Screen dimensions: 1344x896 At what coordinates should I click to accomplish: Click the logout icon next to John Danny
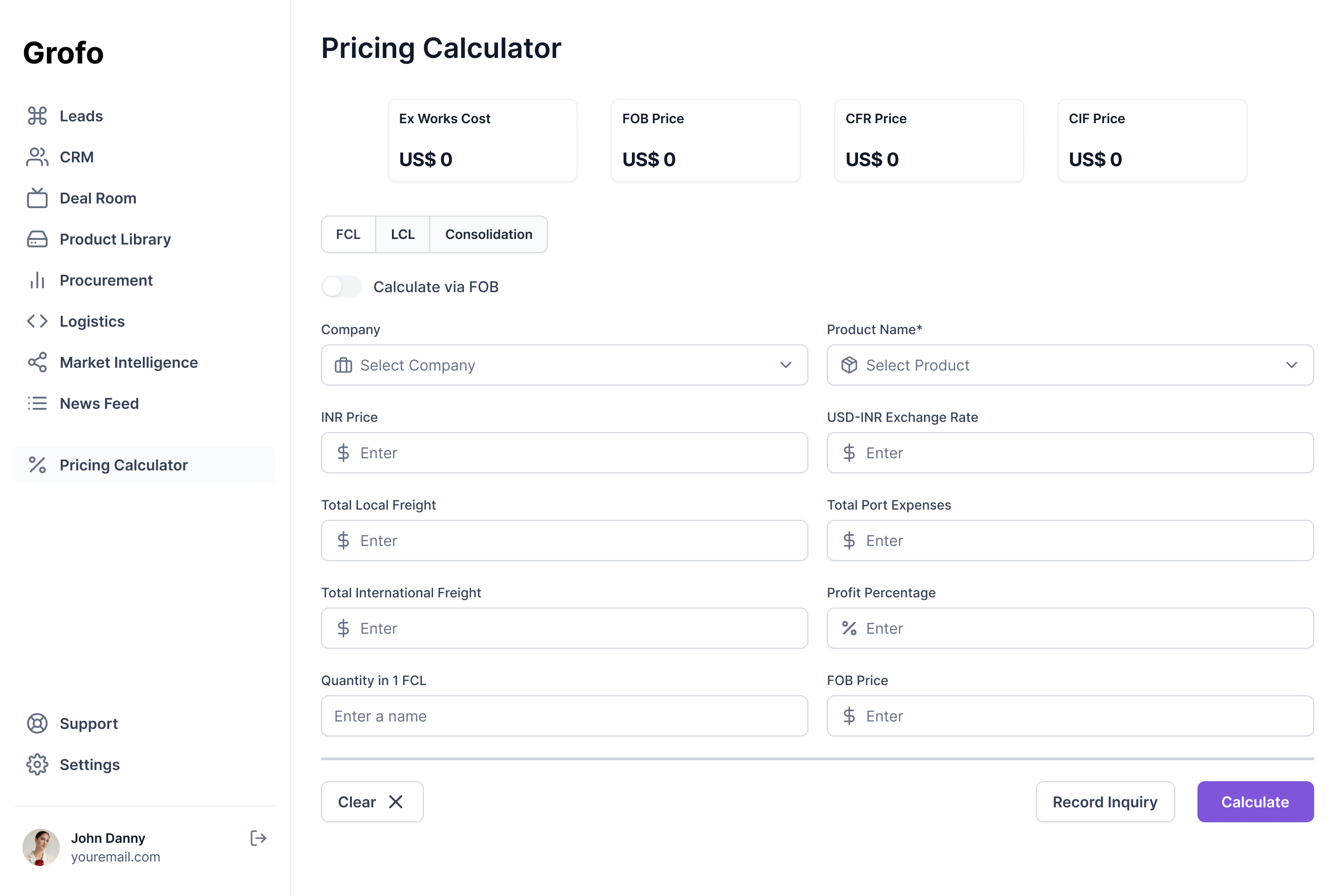point(258,838)
